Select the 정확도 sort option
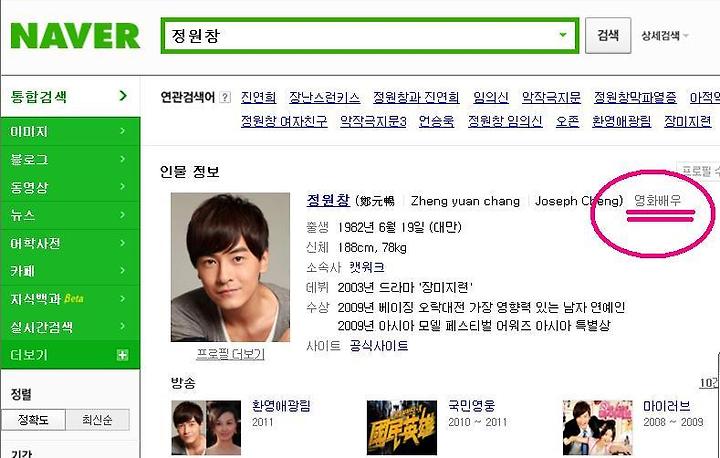720x458 pixels. point(34,419)
